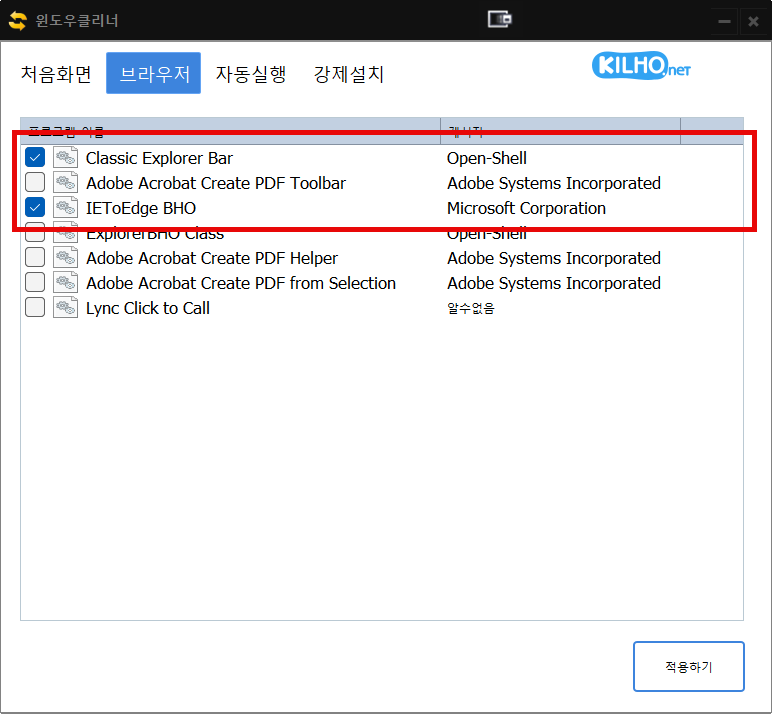772x714 pixels.
Task: Click Adobe Systems Incorporated for PDF from Selection row
Action: click(553, 283)
